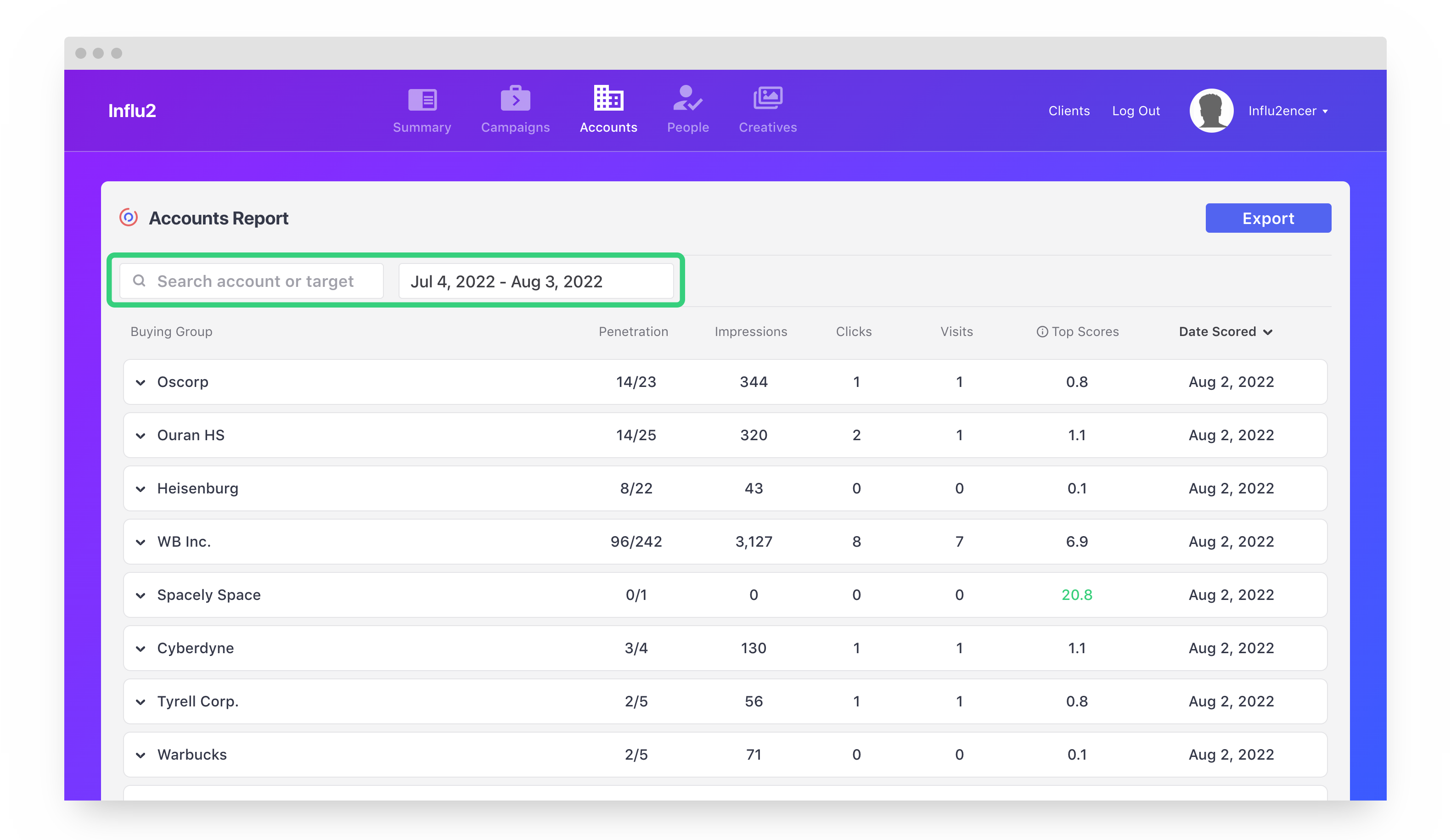
Task: Open the Creatives images icon
Action: pyautogui.click(x=768, y=98)
